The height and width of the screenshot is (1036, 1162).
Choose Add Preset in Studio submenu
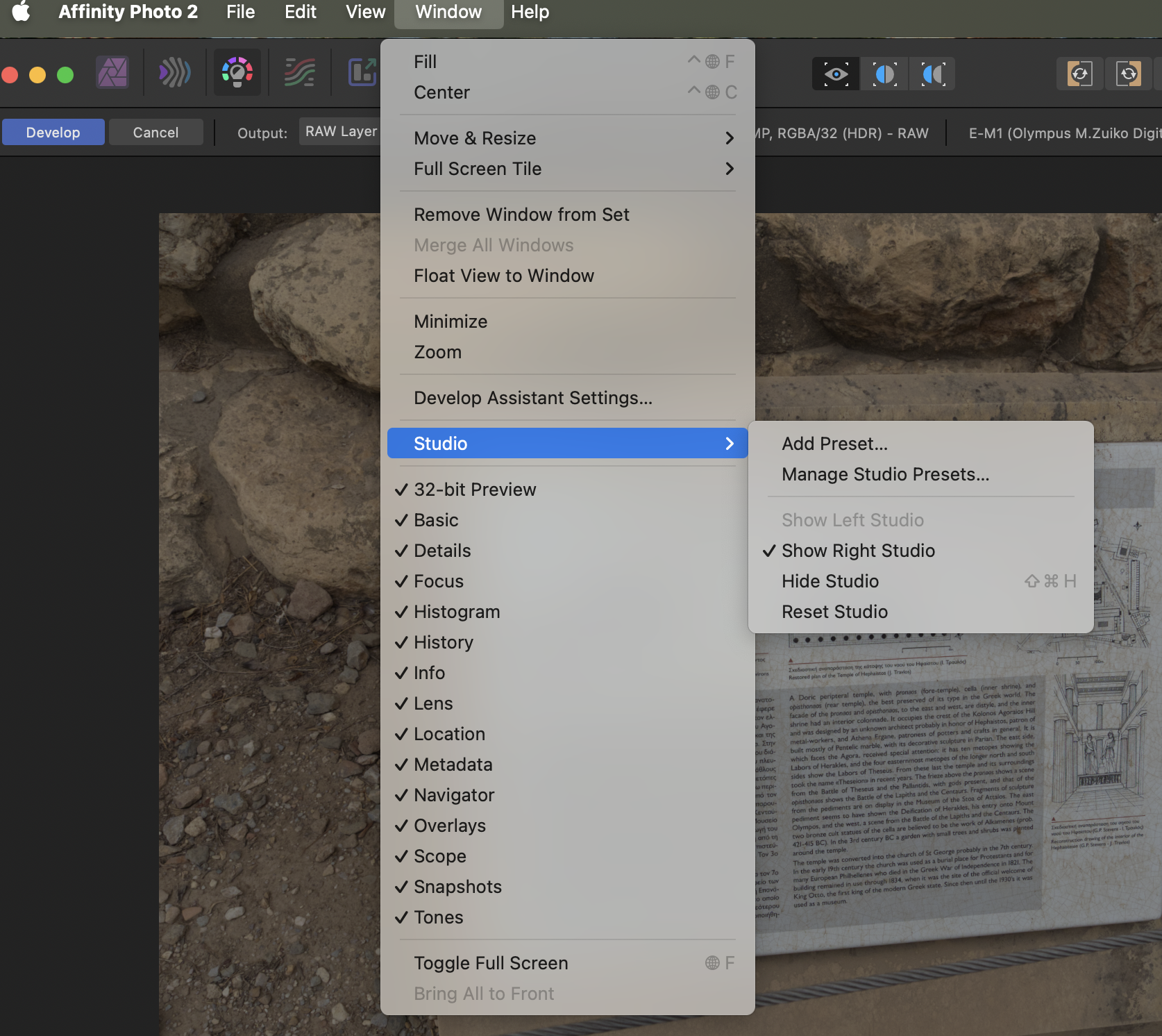click(920, 444)
